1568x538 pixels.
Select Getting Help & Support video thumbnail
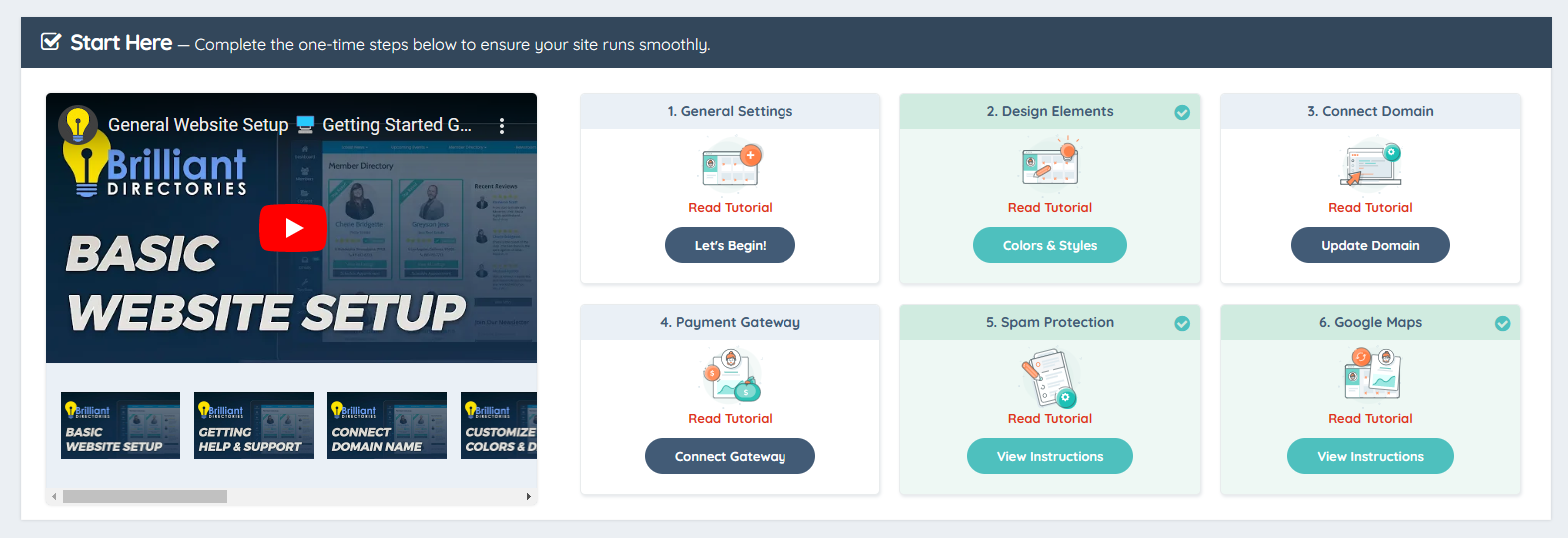[x=254, y=425]
